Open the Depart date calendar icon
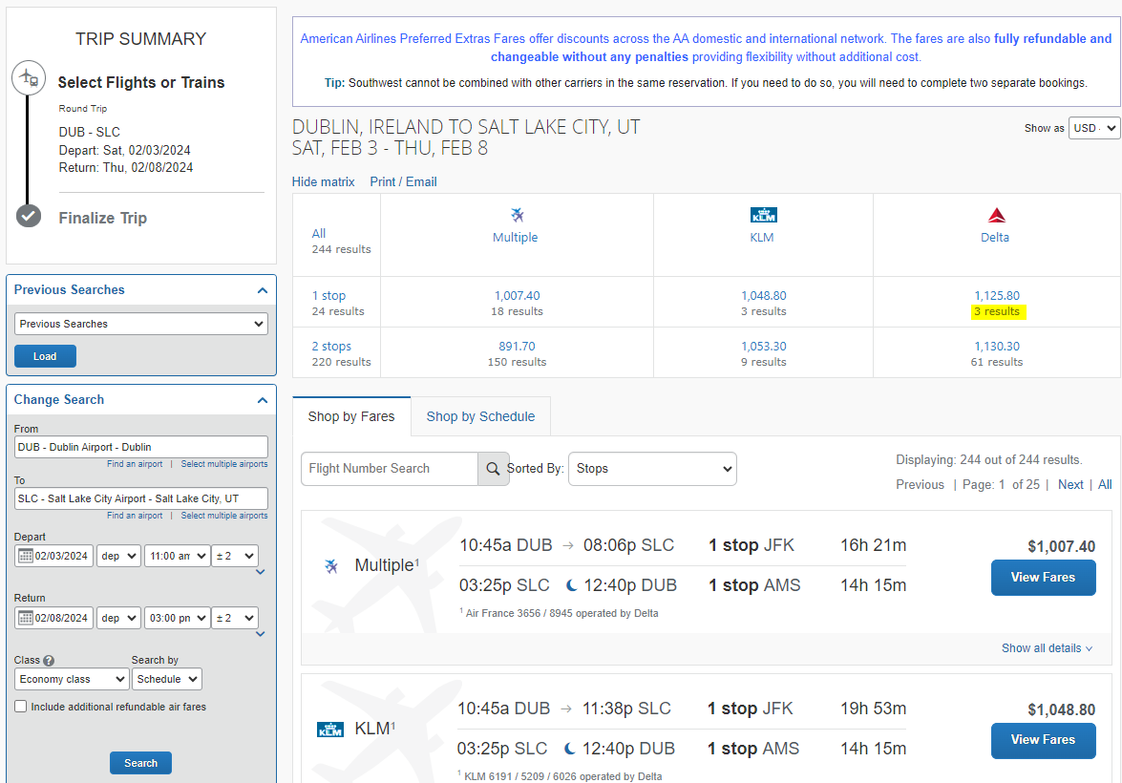 (26, 556)
